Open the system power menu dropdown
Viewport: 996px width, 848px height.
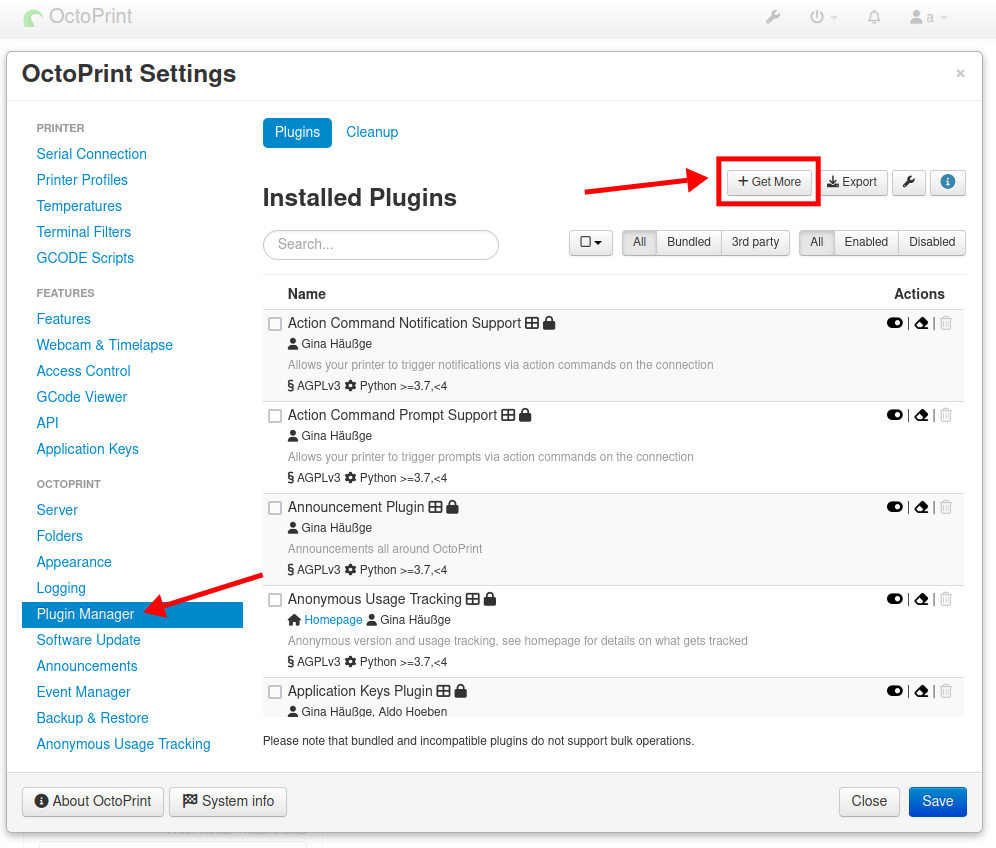click(x=823, y=17)
